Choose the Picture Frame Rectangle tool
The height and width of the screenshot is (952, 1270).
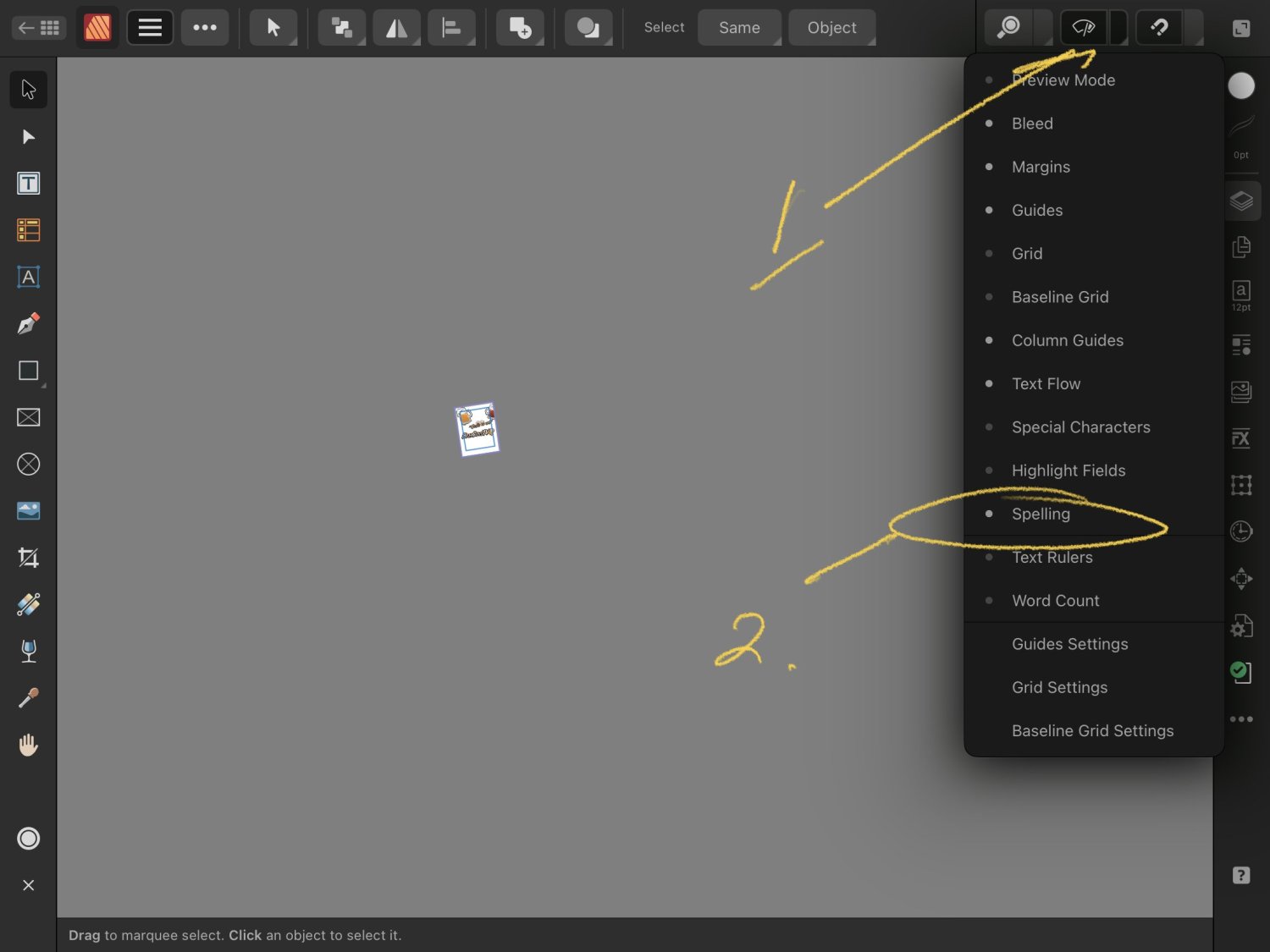[x=28, y=417]
